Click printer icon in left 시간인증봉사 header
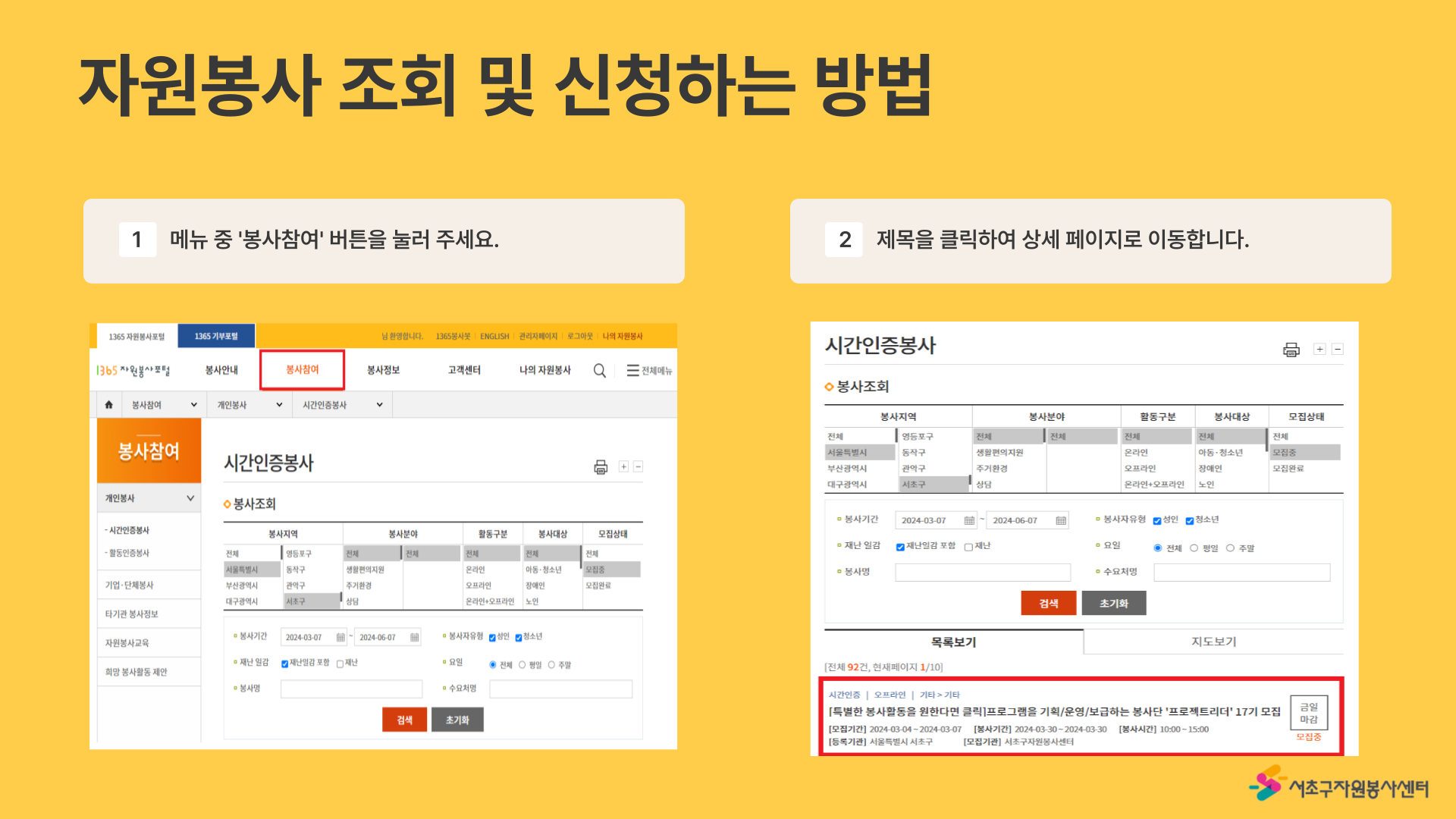Image resolution: width=1456 pixels, height=819 pixels. (x=601, y=467)
